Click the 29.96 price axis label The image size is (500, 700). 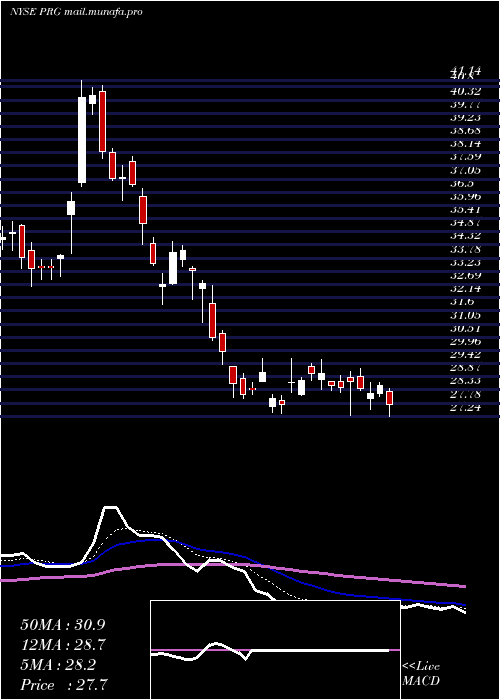[465, 341]
